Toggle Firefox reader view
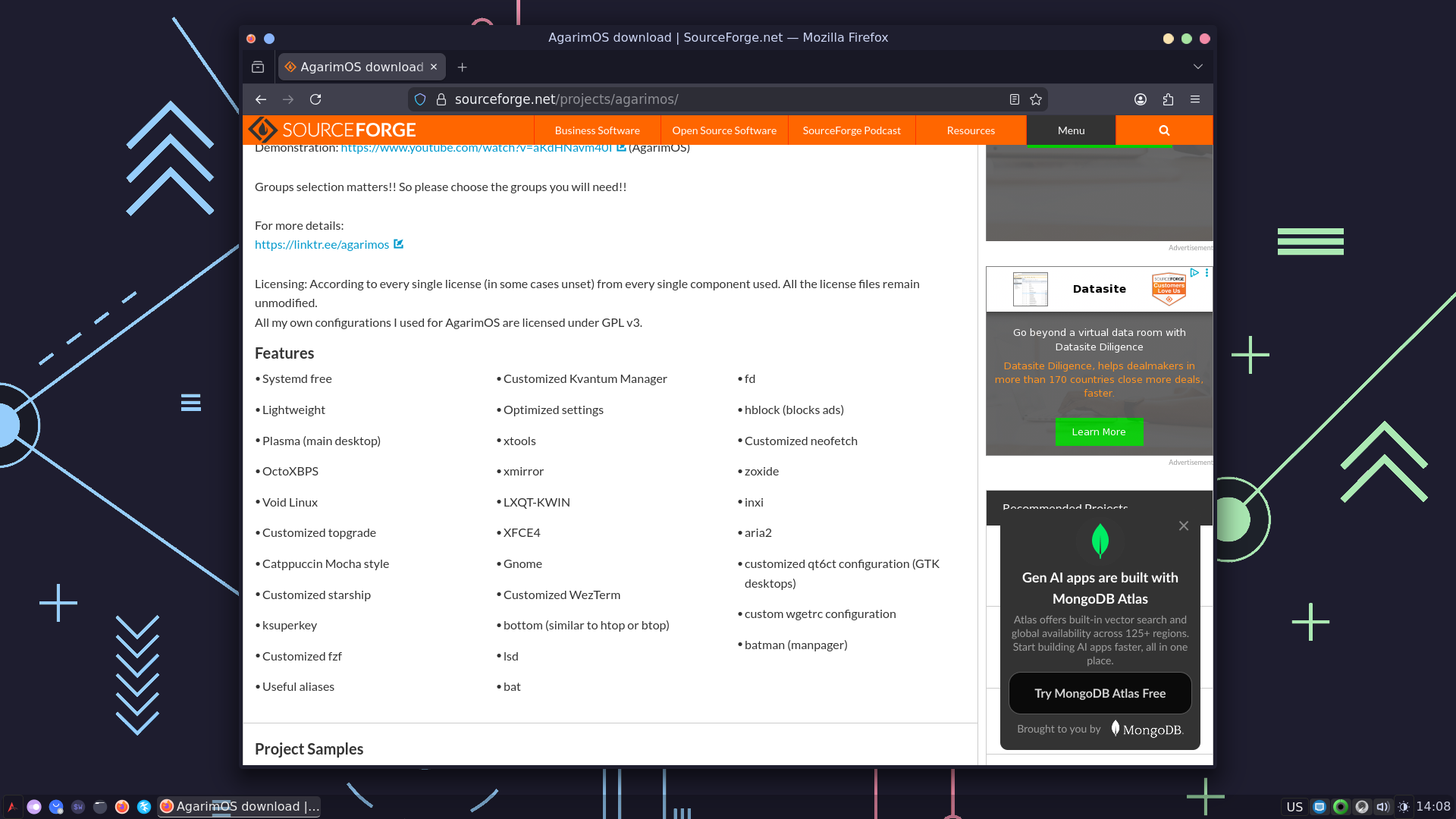 click(x=1015, y=99)
